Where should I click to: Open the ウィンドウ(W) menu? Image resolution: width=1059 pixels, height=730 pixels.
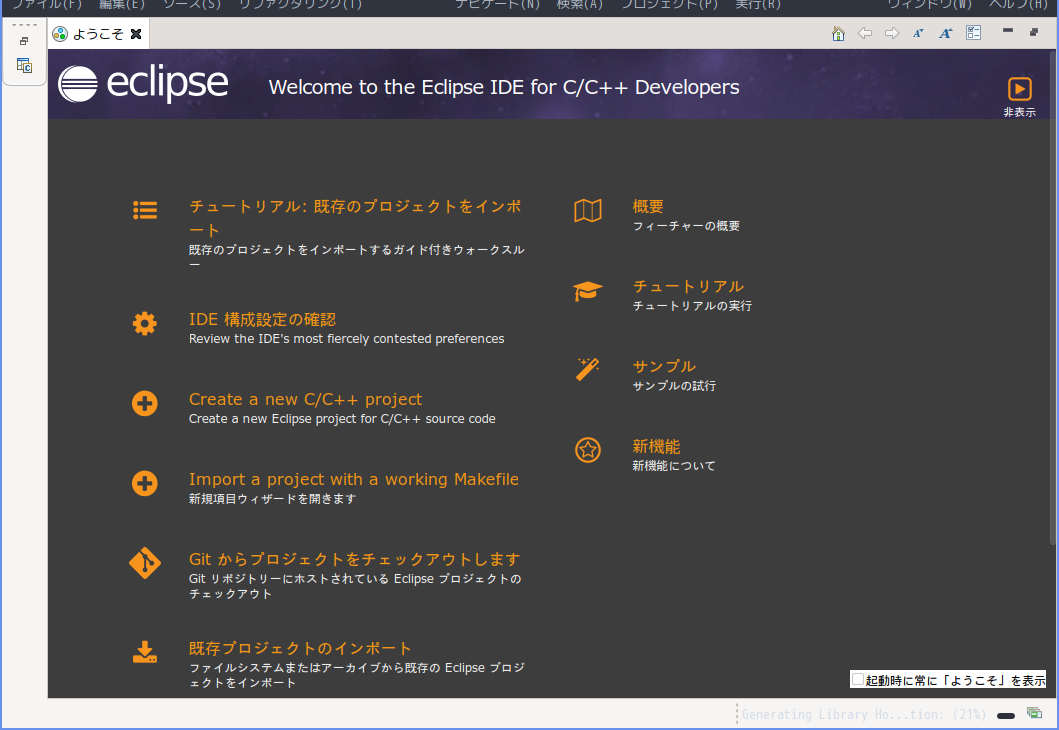(x=930, y=5)
